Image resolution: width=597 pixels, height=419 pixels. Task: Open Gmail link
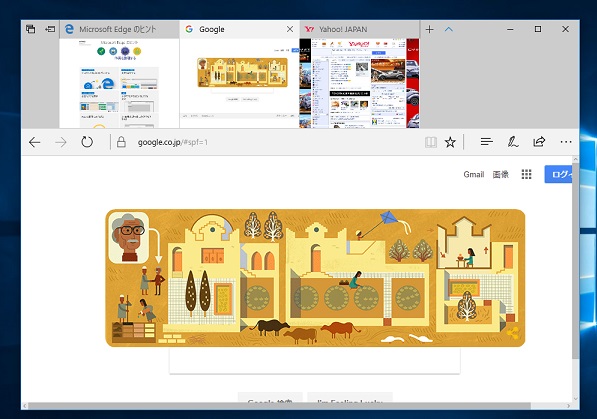click(x=474, y=174)
